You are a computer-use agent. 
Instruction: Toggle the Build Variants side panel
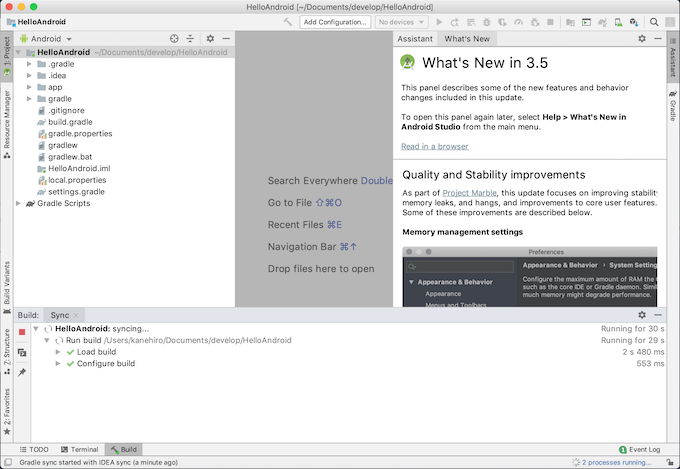[7, 287]
